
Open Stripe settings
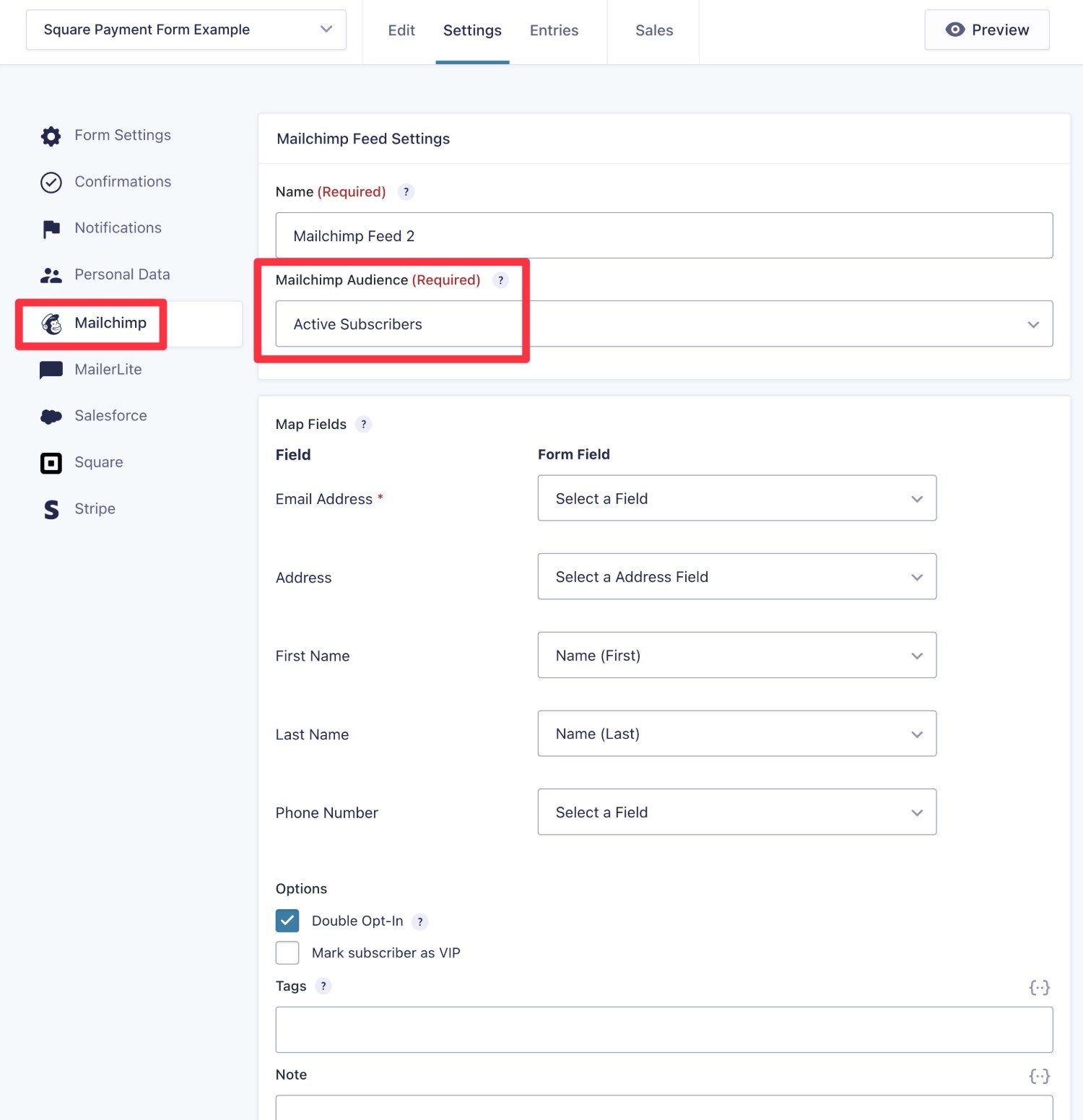95,508
